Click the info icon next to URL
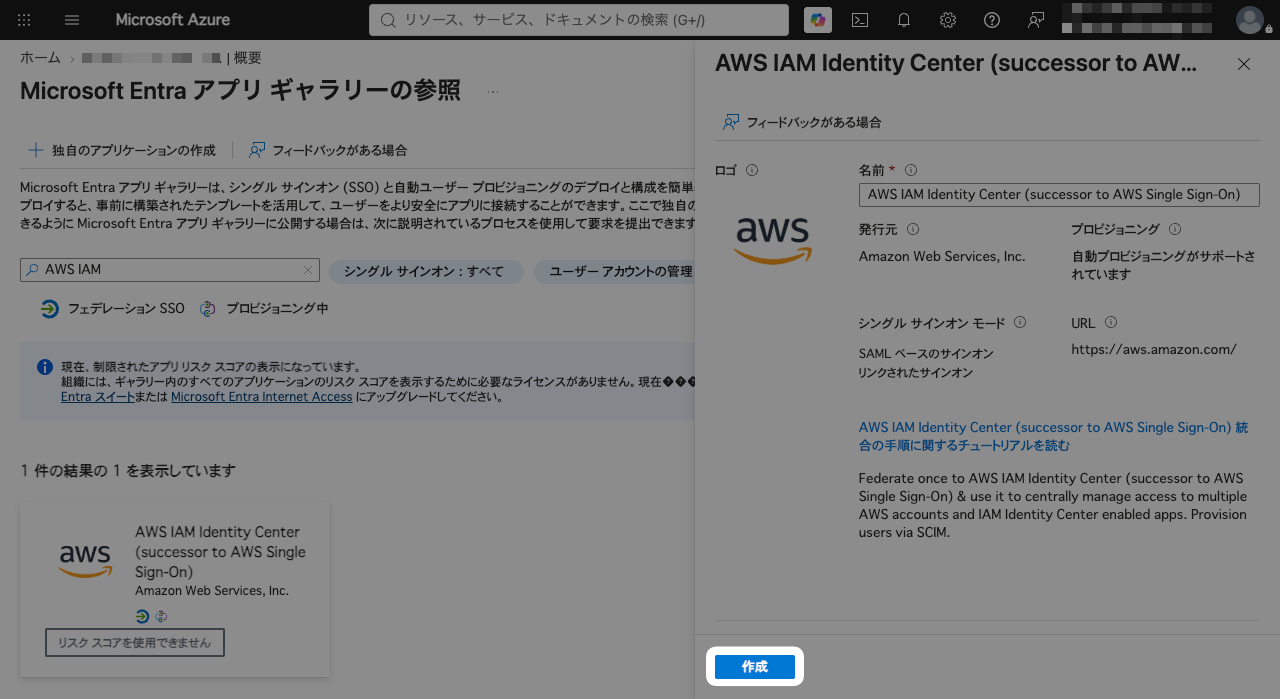 (1111, 322)
